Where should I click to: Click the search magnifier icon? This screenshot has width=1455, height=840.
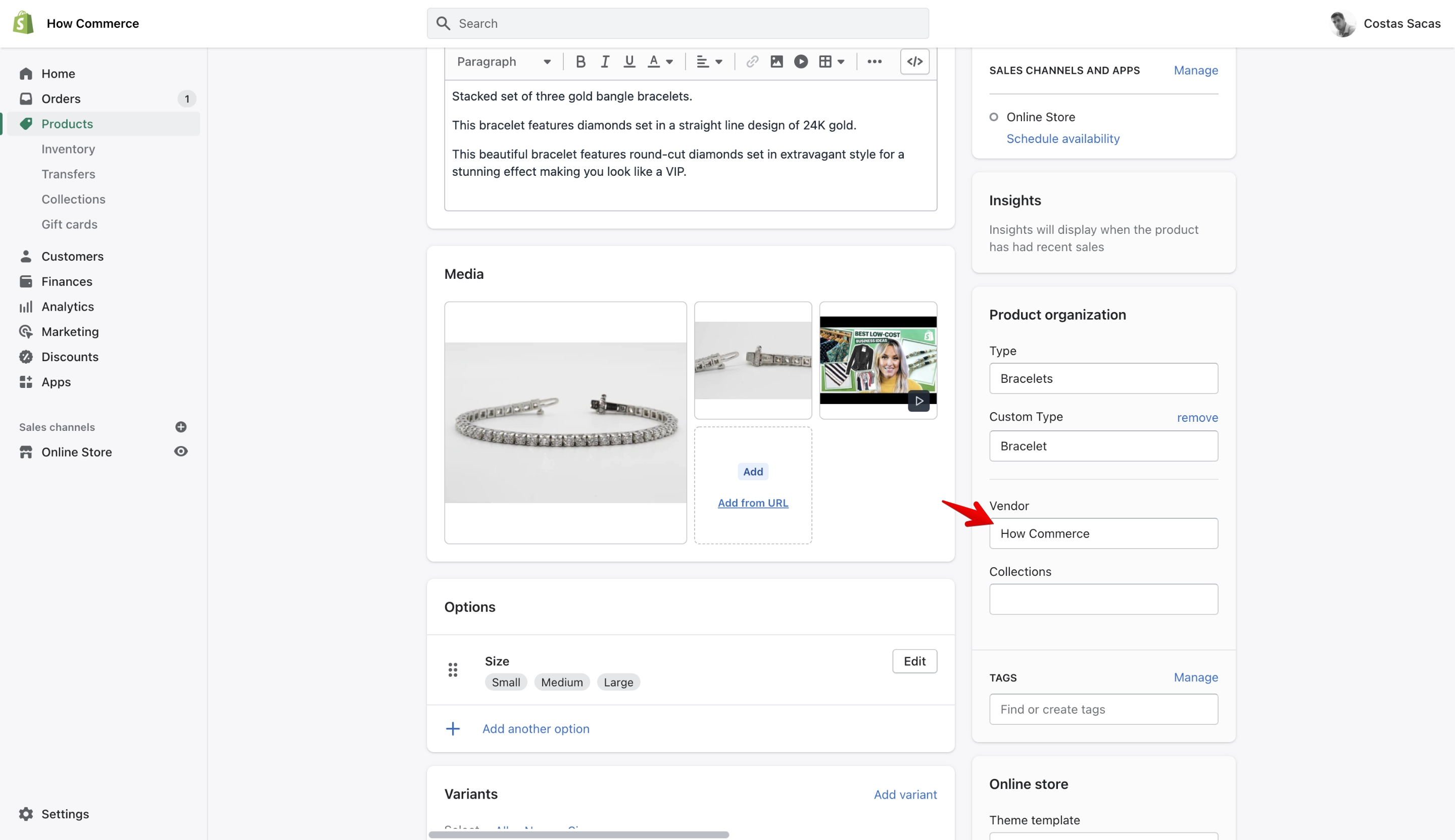pos(443,23)
